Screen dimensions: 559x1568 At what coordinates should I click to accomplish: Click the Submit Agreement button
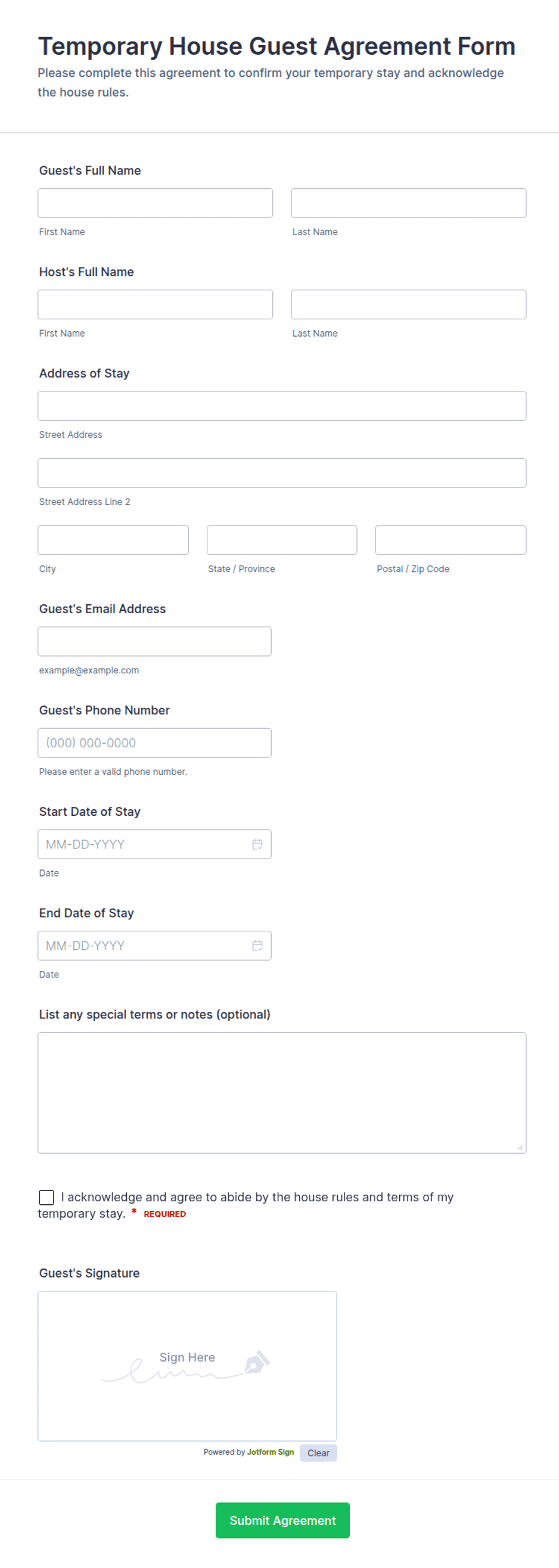[283, 1521]
